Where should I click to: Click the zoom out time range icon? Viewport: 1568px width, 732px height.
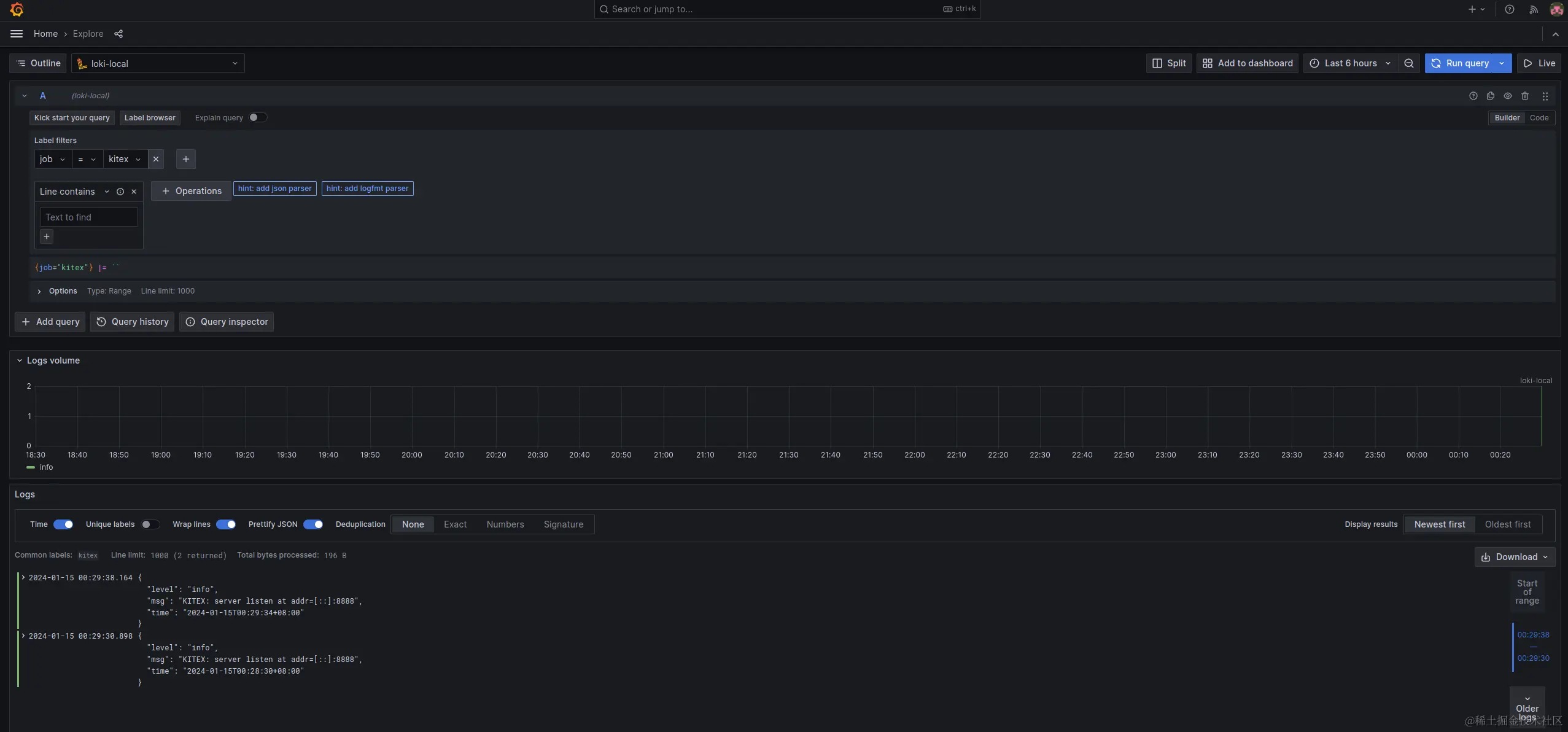click(1409, 63)
